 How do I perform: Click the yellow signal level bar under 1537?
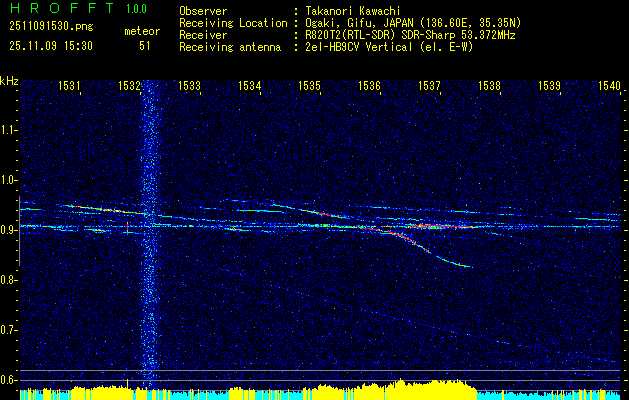429,392
